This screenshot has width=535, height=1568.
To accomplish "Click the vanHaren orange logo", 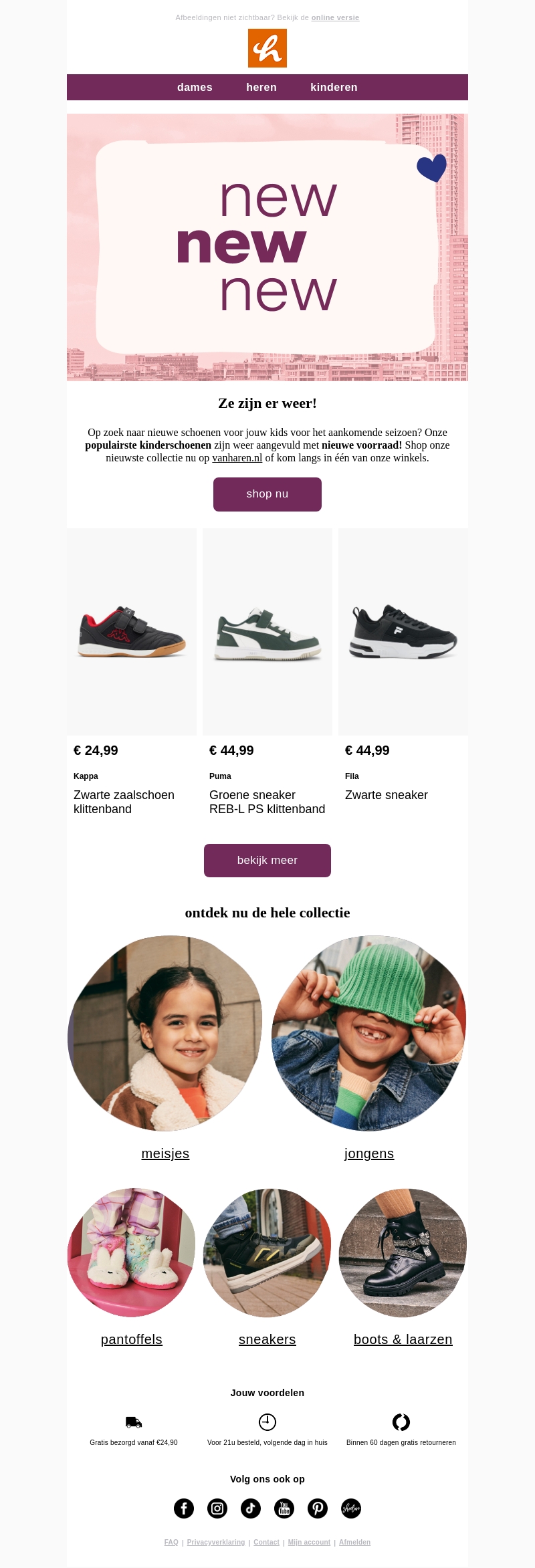I will tap(267, 48).
